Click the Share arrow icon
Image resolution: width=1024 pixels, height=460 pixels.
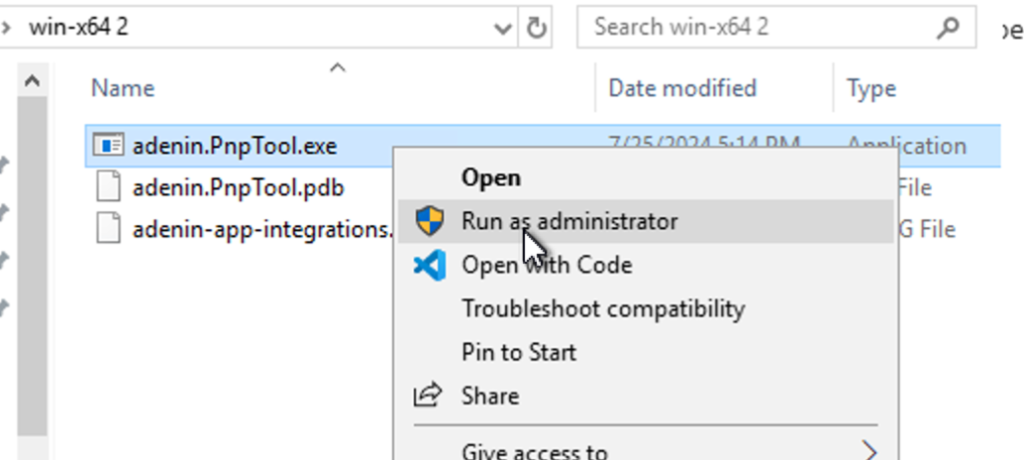pos(428,395)
